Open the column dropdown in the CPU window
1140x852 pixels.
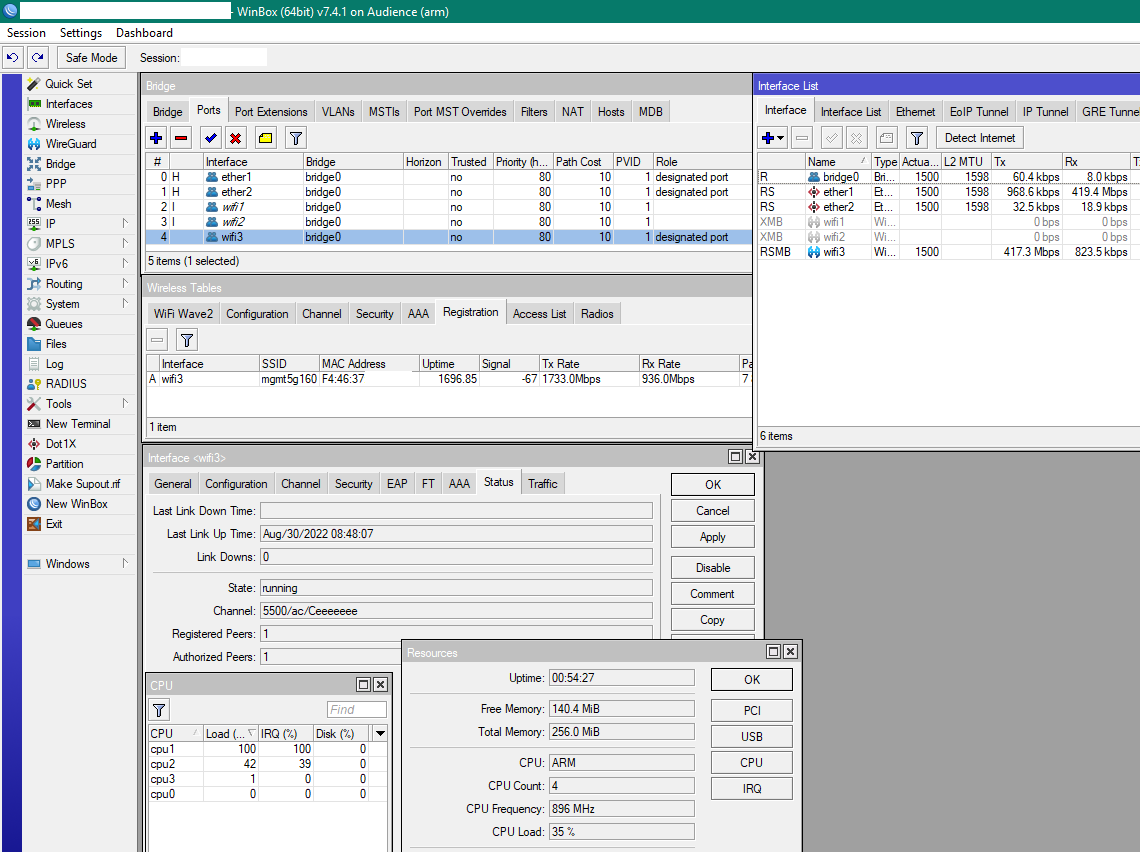380,734
